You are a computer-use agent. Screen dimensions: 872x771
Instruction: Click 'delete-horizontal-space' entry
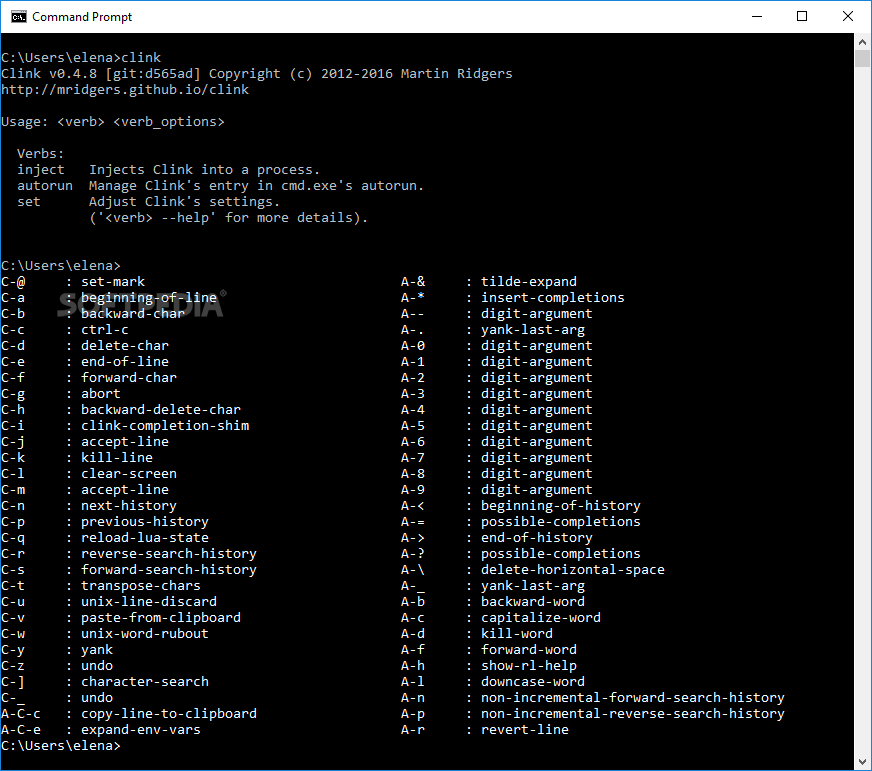(x=573, y=570)
